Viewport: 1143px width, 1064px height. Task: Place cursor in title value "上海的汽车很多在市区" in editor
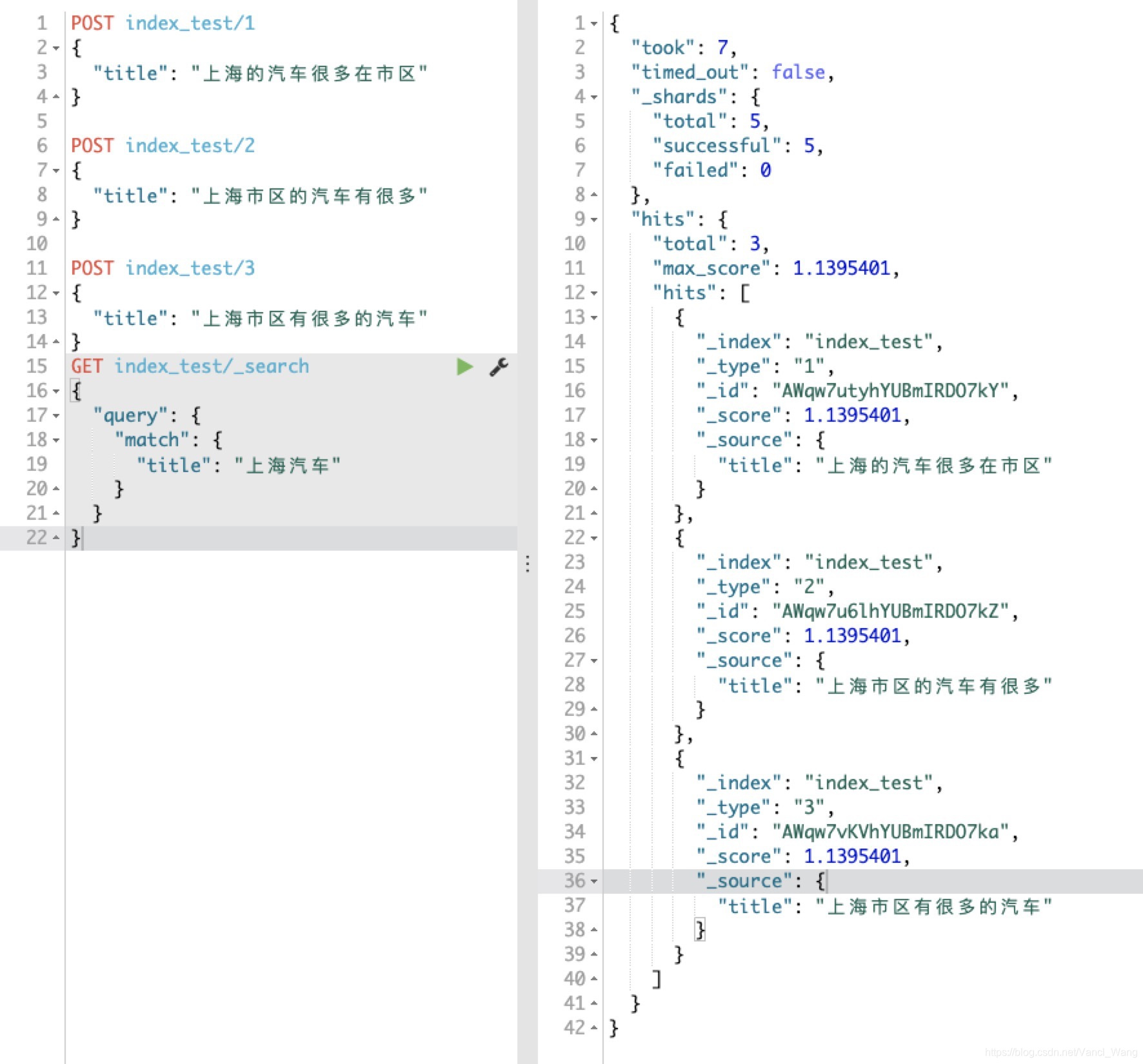click(x=310, y=73)
